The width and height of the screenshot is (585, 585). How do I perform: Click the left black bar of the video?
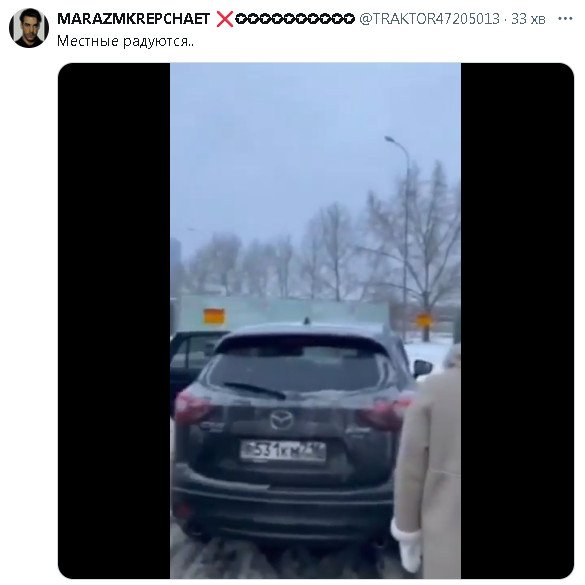tap(114, 321)
